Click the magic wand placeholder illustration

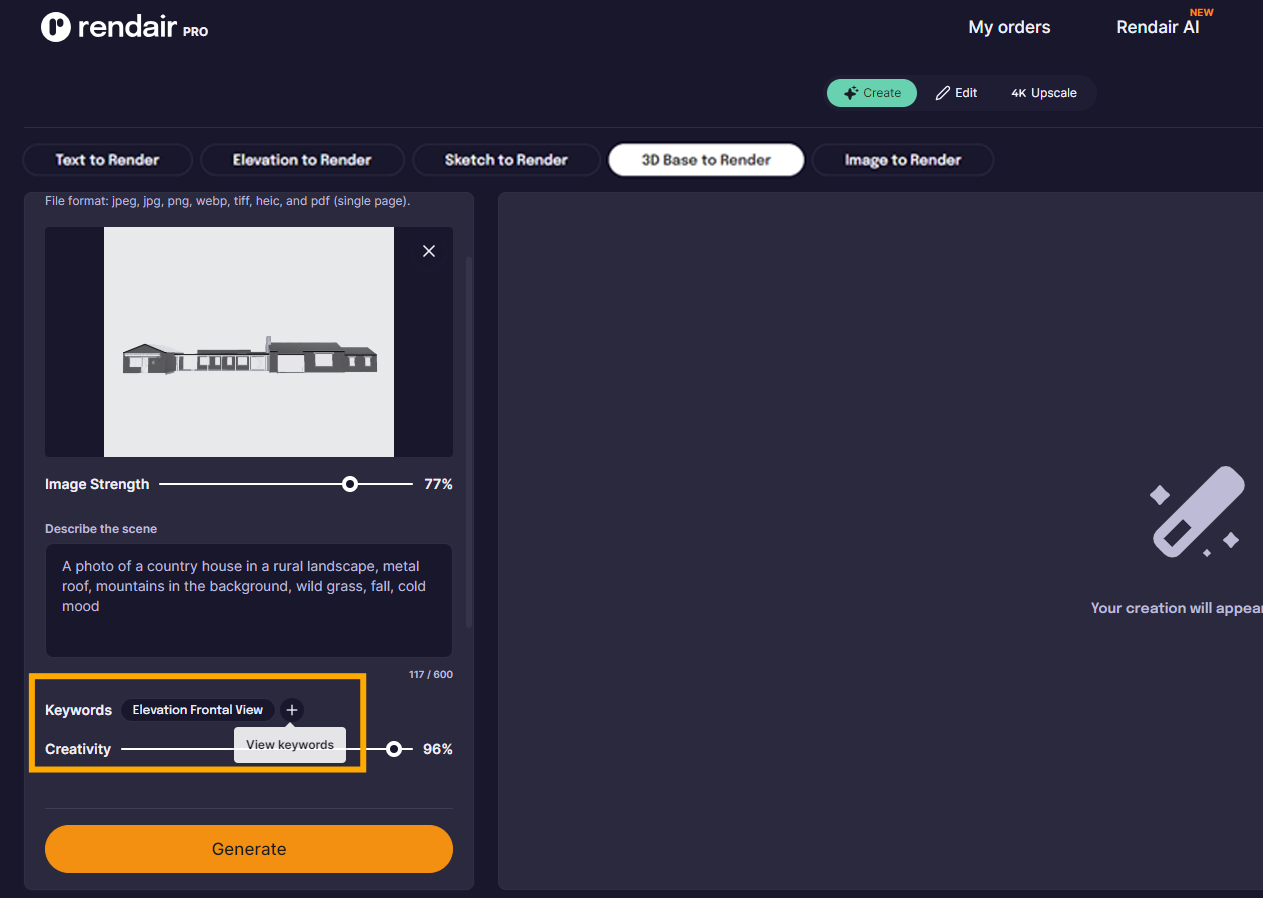(1196, 512)
